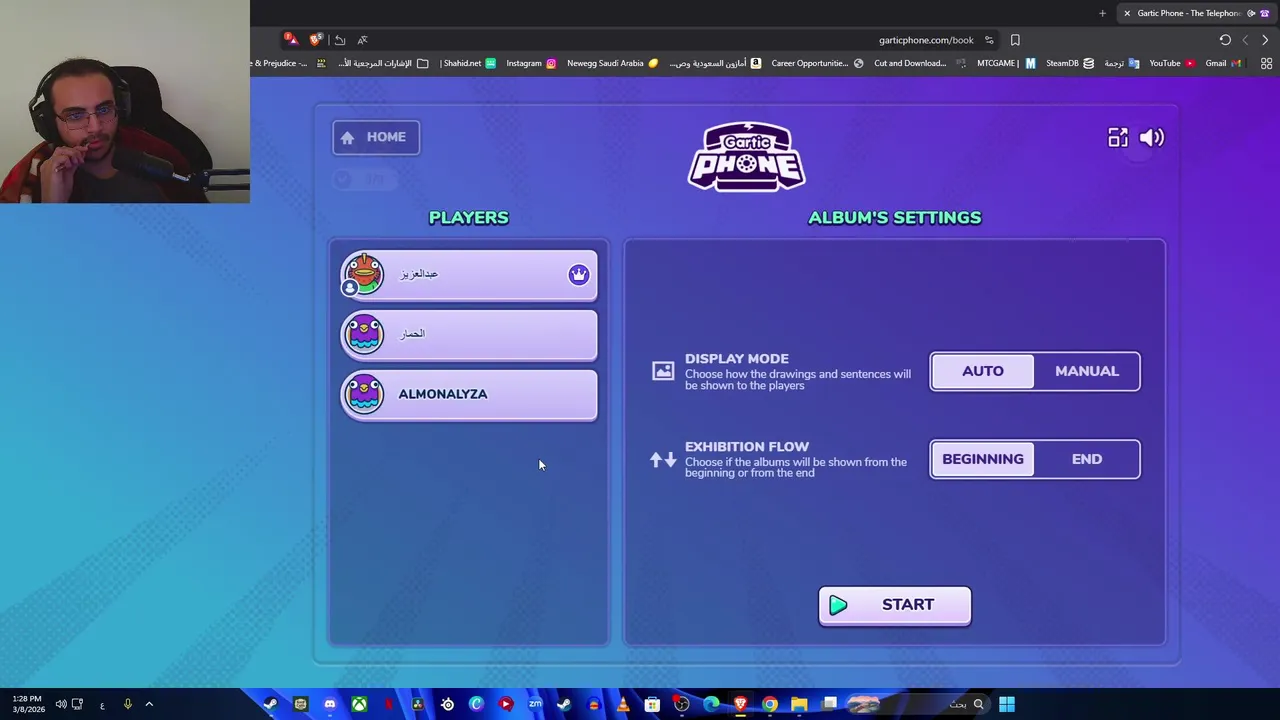Select player row عبدالعزيز

[469, 275]
